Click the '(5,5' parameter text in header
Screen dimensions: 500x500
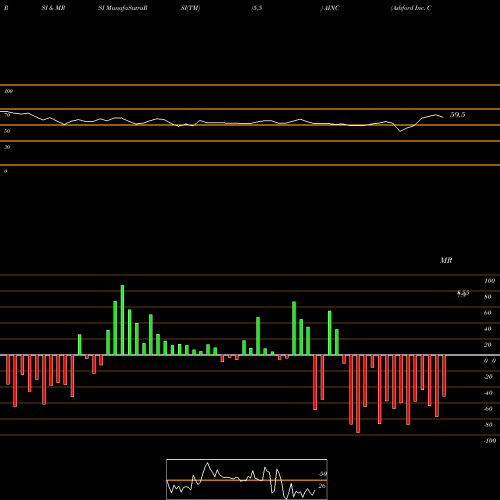[257, 8]
